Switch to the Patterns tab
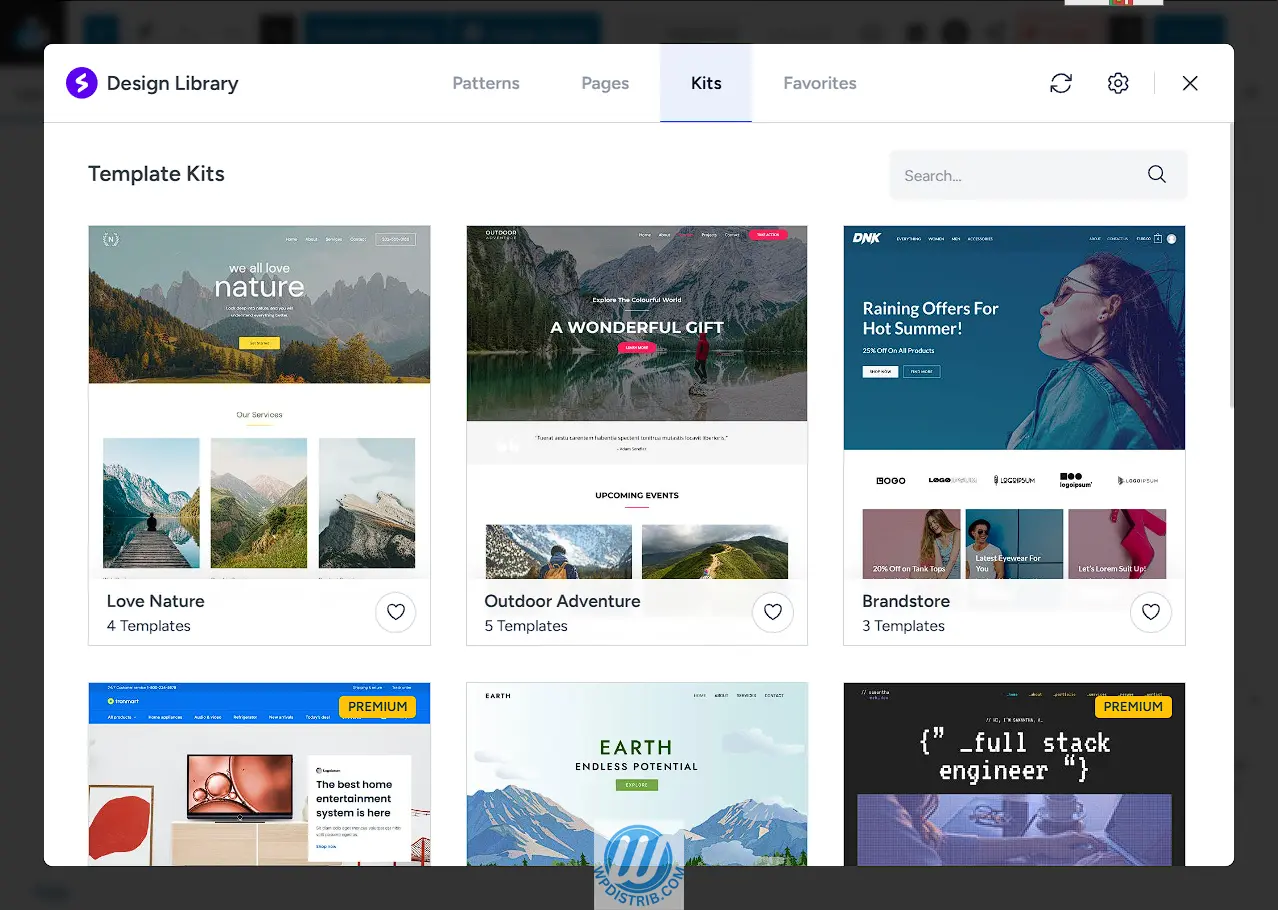The width and height of the screenshot is (1278, 910). pyautogui.click(x=486, y=83)
